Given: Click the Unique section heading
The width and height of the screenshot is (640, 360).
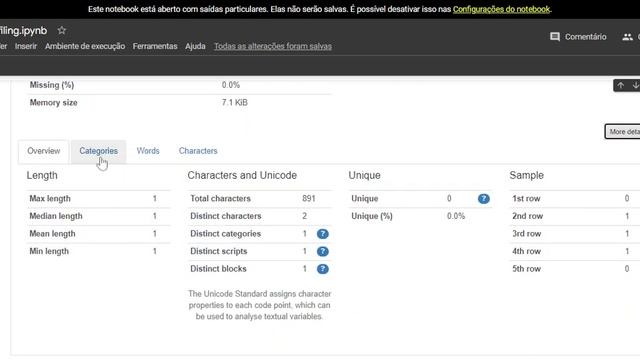Looking at the screenshot, I should coord(364,176).
